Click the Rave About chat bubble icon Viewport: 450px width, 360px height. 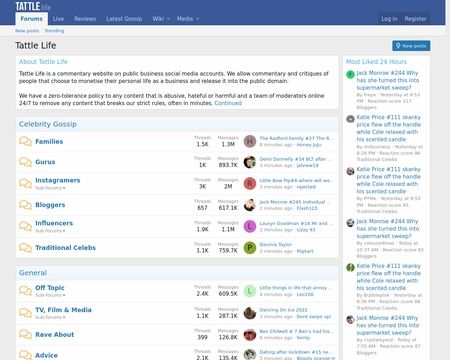[25, 334]
